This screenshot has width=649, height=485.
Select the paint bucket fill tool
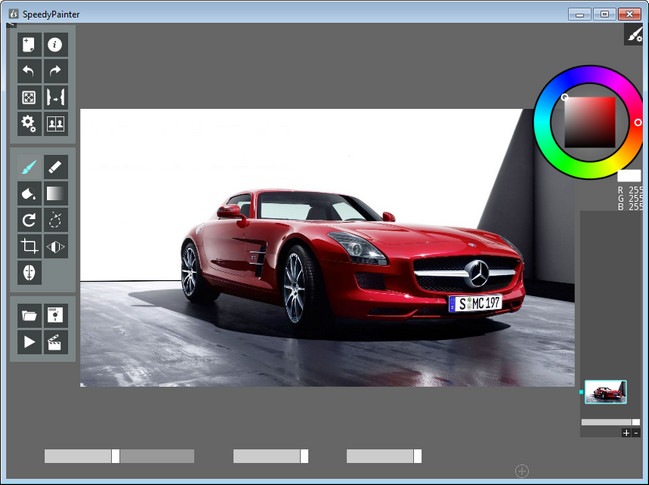(29, 193)
